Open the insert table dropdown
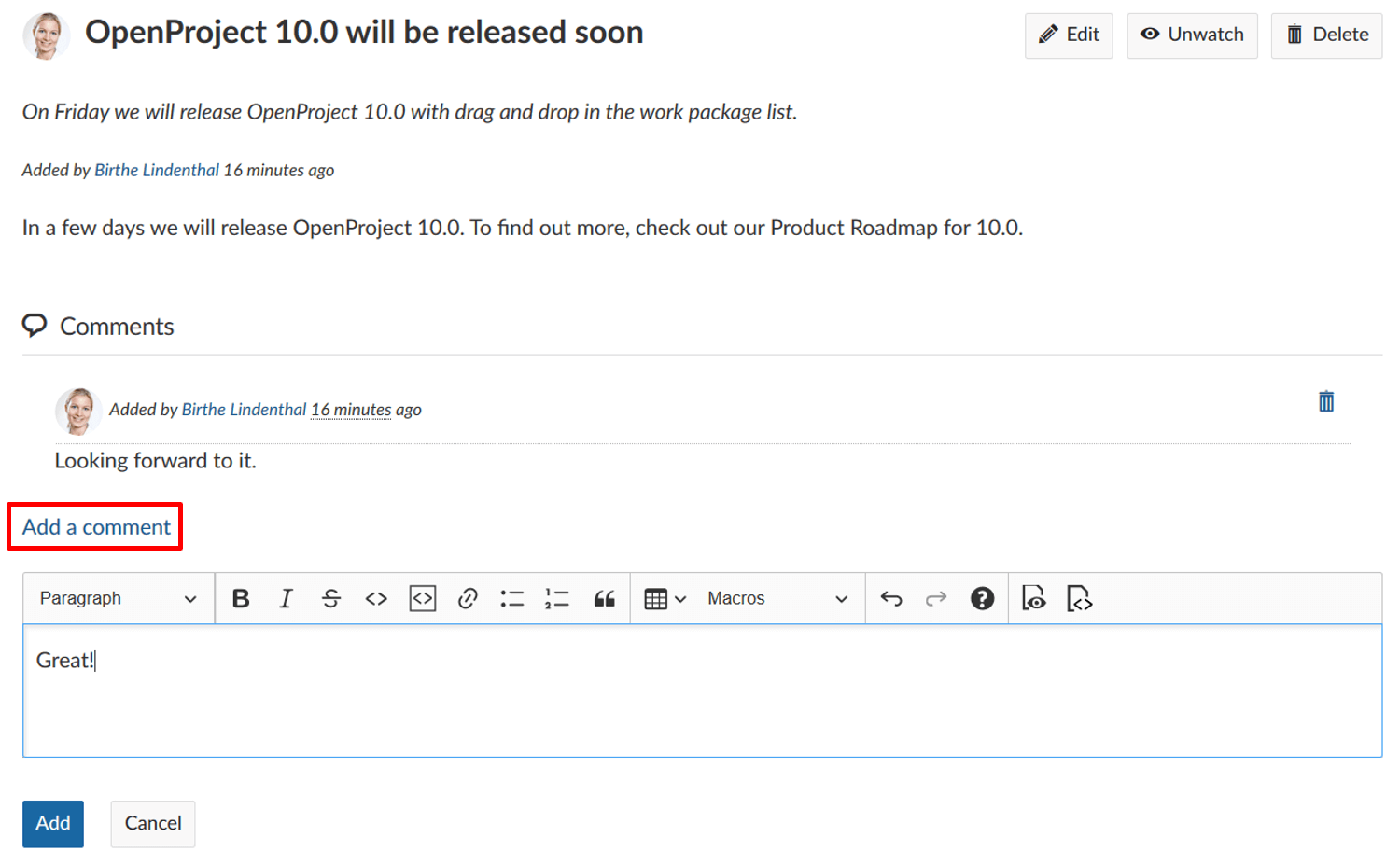The width and height of the screenshot is (1400, 865). (665, 599)
